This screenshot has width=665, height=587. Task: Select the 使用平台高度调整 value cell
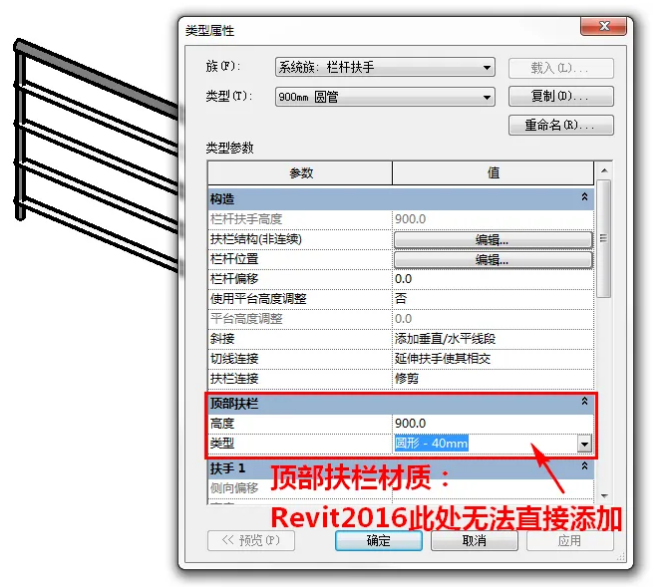492,299
